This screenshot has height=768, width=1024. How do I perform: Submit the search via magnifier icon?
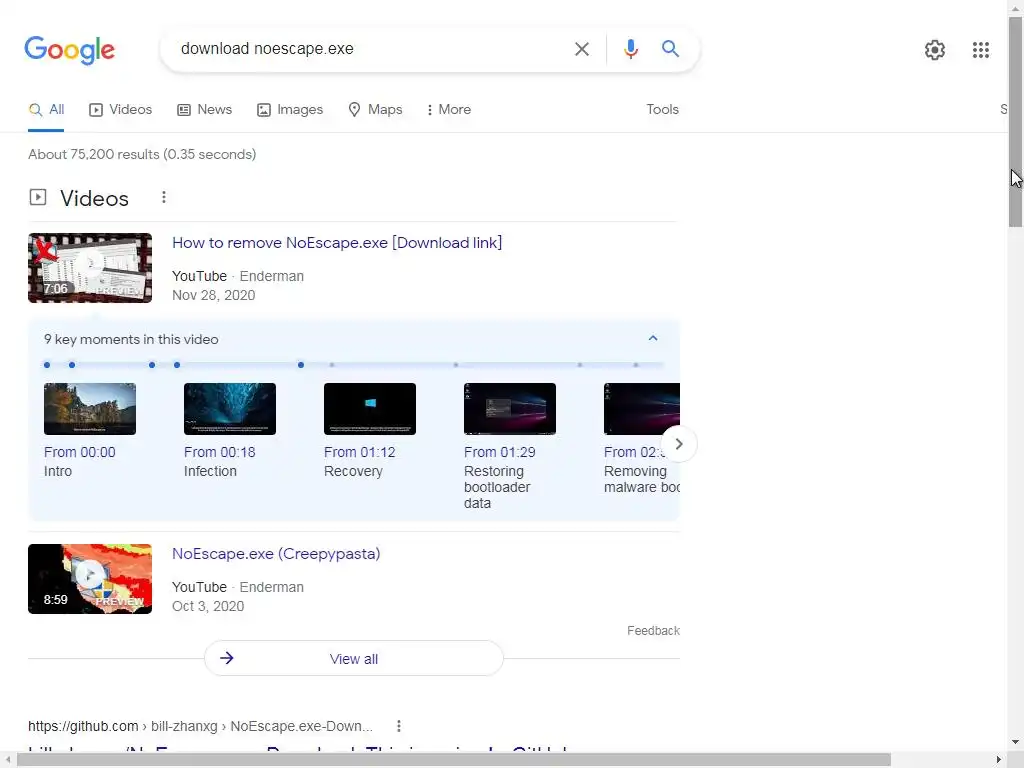click(x=670, y=49)
